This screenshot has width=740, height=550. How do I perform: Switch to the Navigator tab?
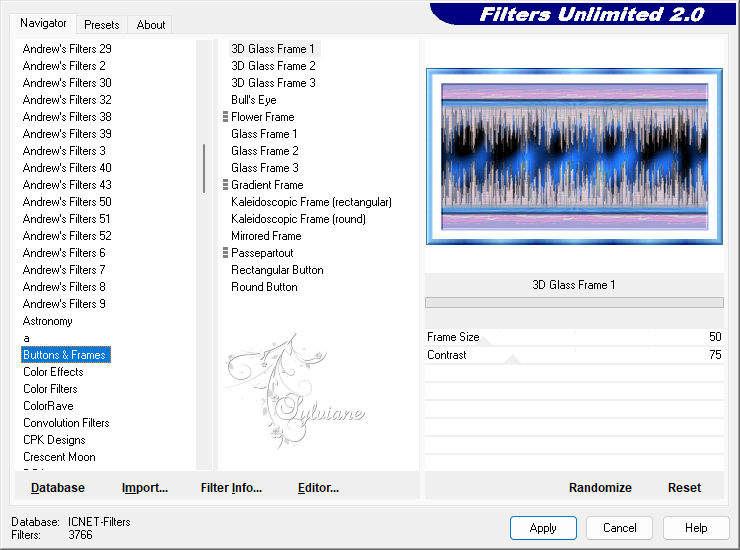[x=43, y=23]
